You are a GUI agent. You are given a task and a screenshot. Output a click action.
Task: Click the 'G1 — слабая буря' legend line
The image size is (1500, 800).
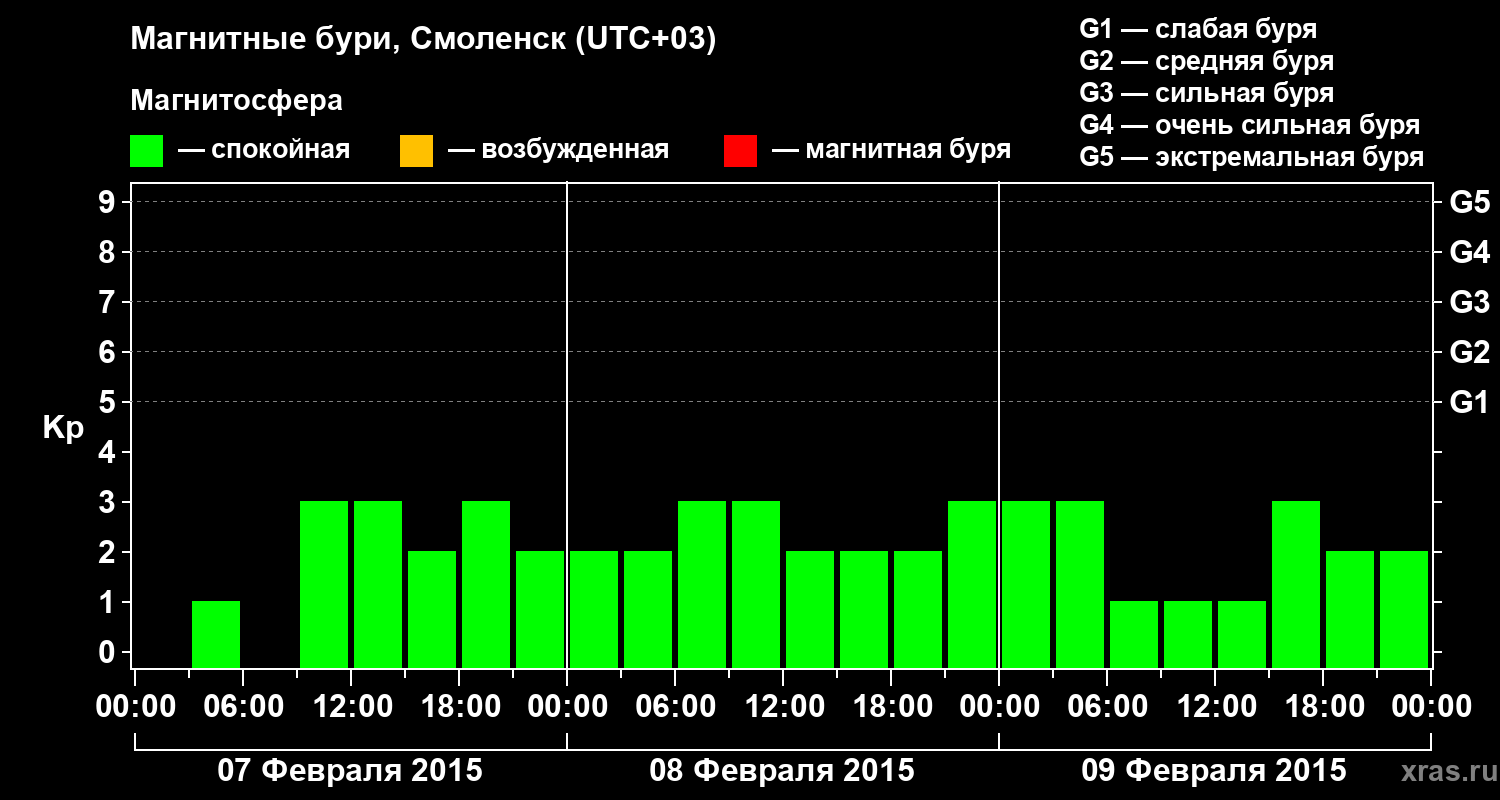click(1198, 28)
